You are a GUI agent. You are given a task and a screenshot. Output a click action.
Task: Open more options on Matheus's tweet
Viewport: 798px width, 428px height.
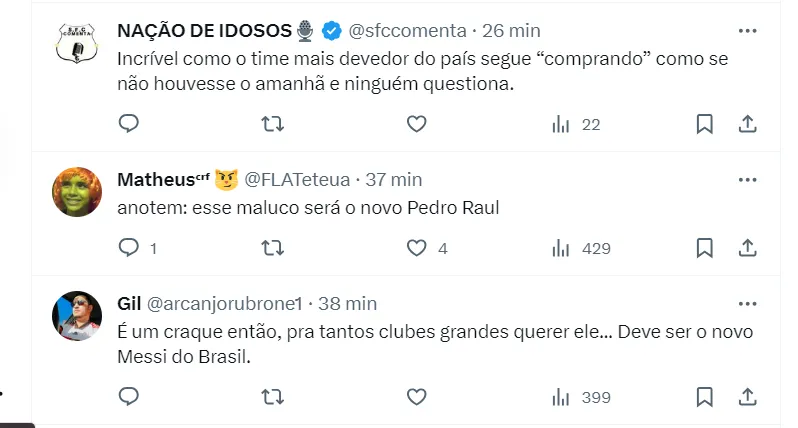tap(747, 180)
